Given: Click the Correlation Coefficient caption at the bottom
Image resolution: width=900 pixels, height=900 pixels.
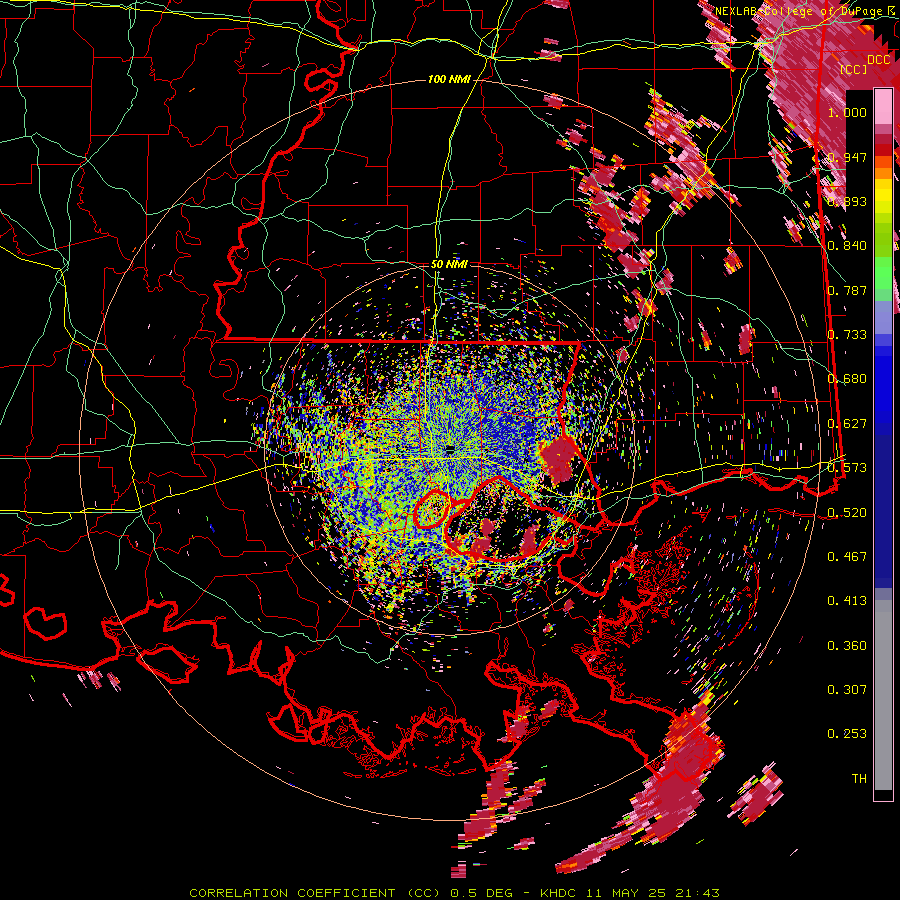Looking at the screenshot, I should coord(454,893).
